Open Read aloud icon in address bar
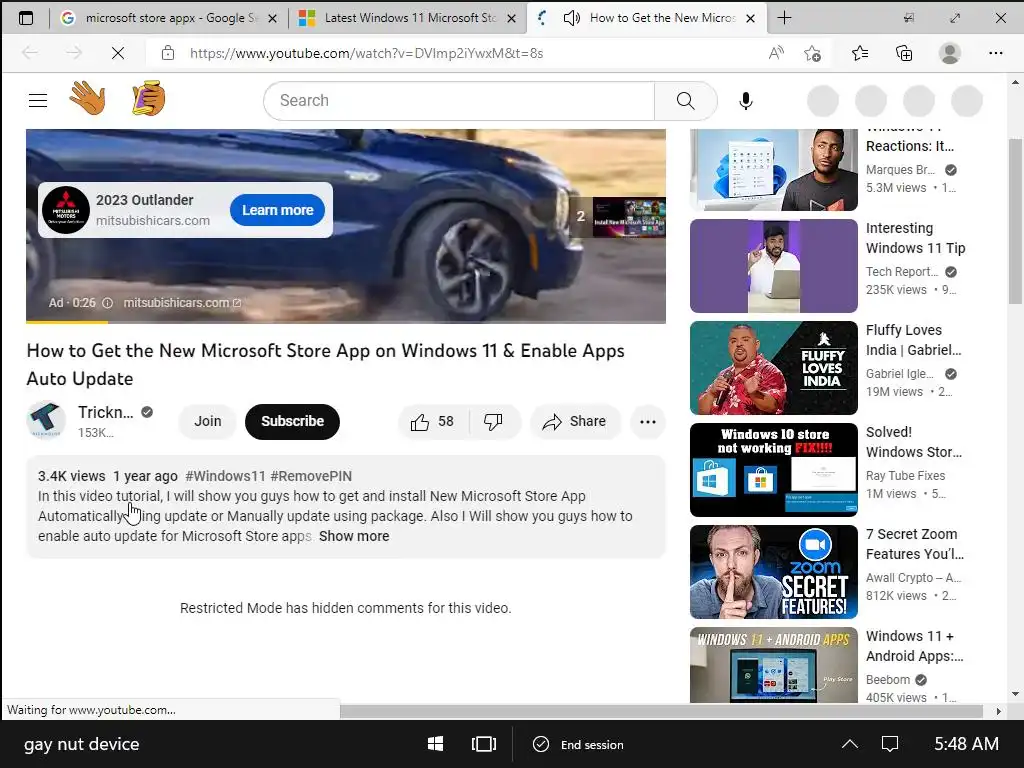 pos(776,54)
